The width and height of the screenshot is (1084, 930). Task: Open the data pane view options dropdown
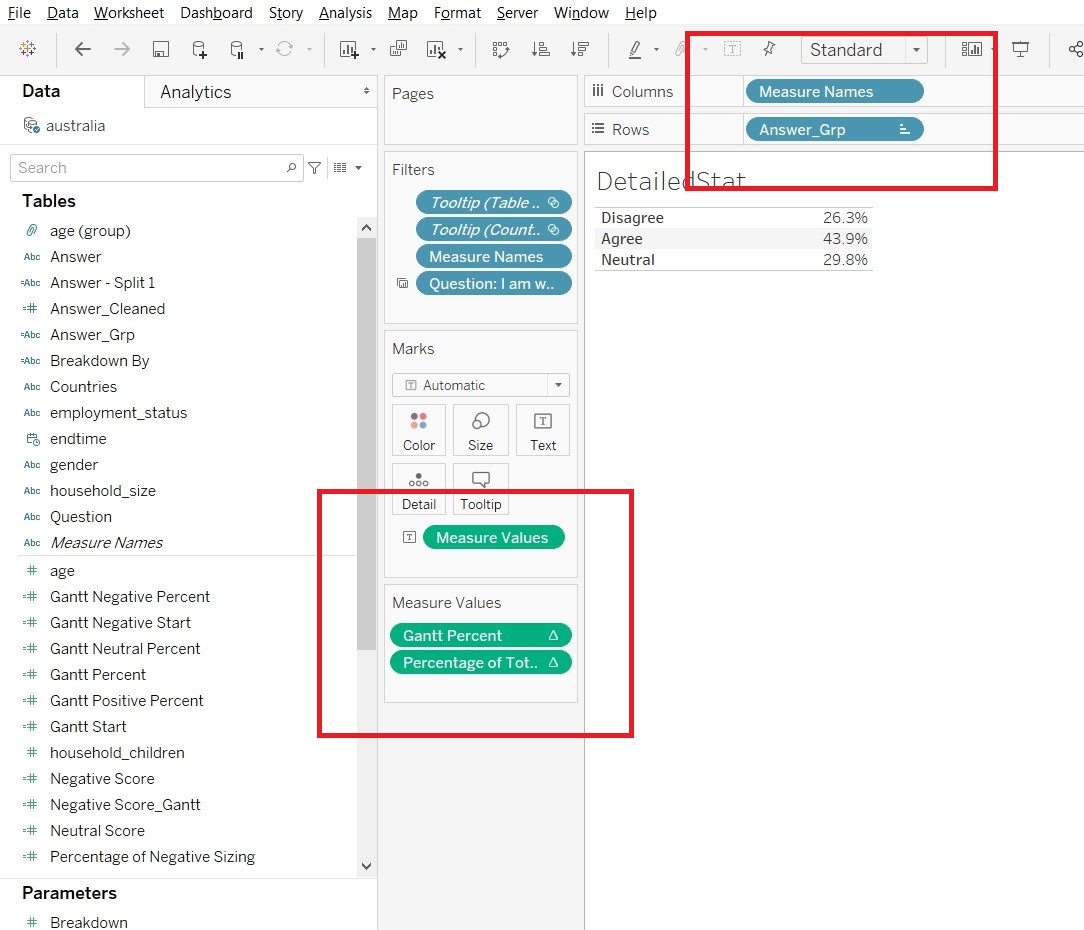[347, 168]
